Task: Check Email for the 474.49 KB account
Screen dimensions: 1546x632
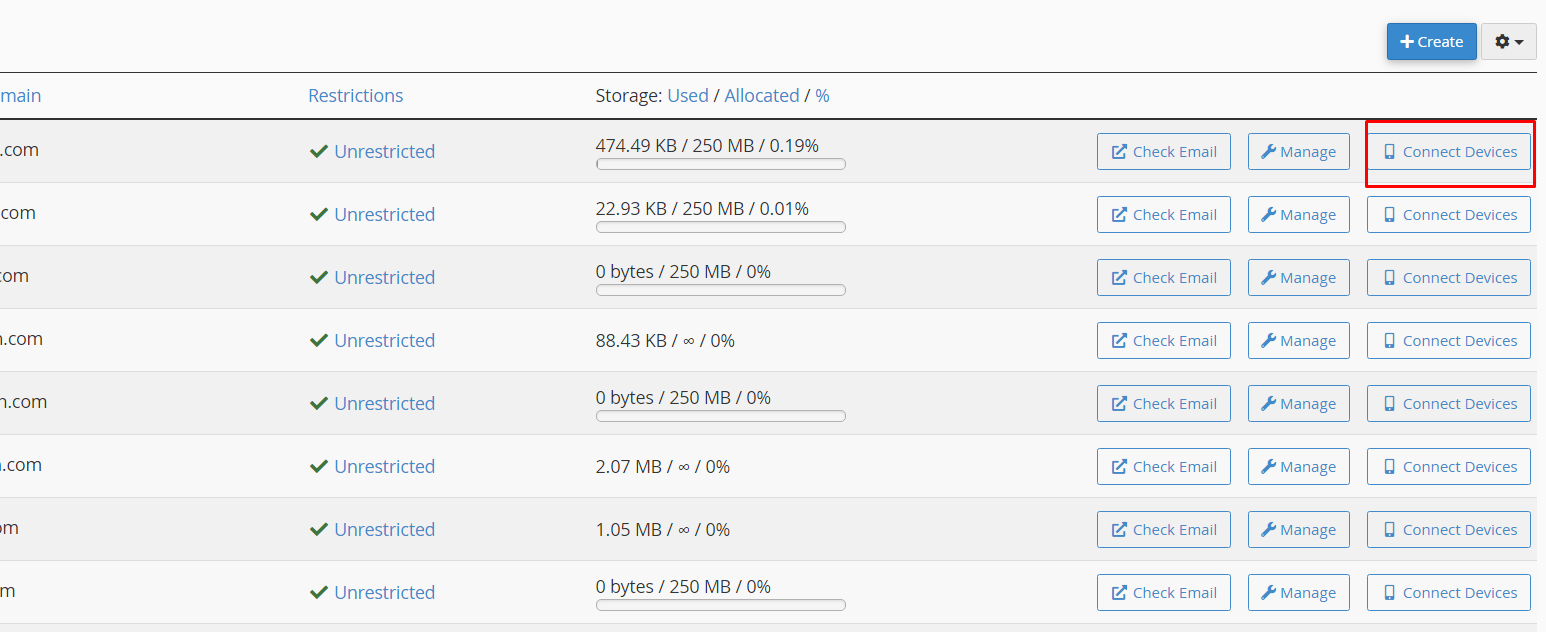Action: click(1163, 152)
